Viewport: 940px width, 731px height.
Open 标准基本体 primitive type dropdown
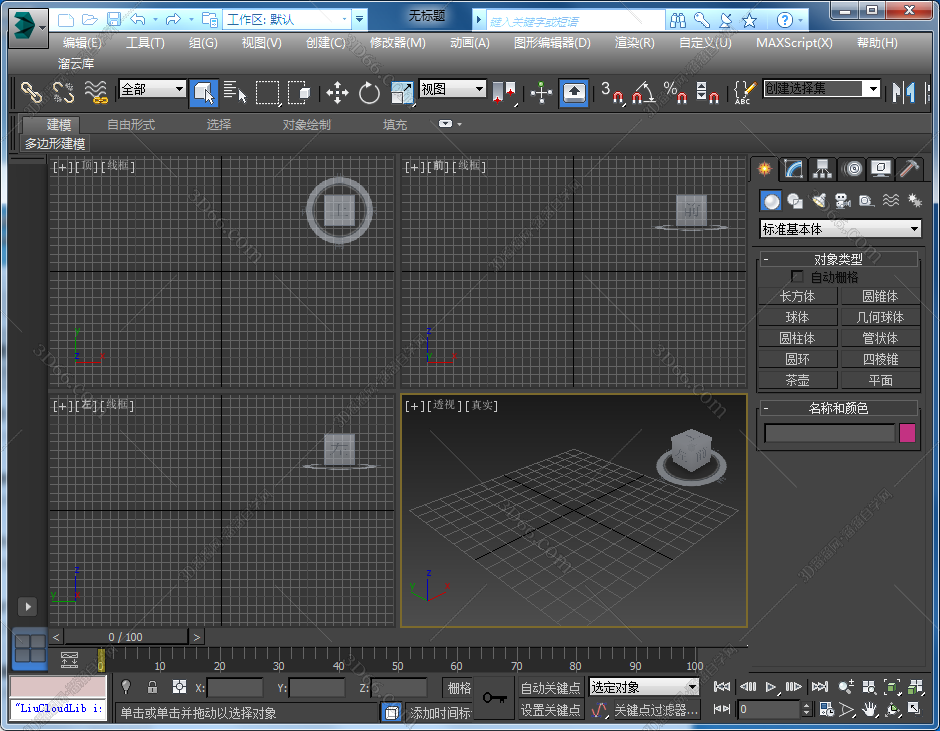(840, 229)
